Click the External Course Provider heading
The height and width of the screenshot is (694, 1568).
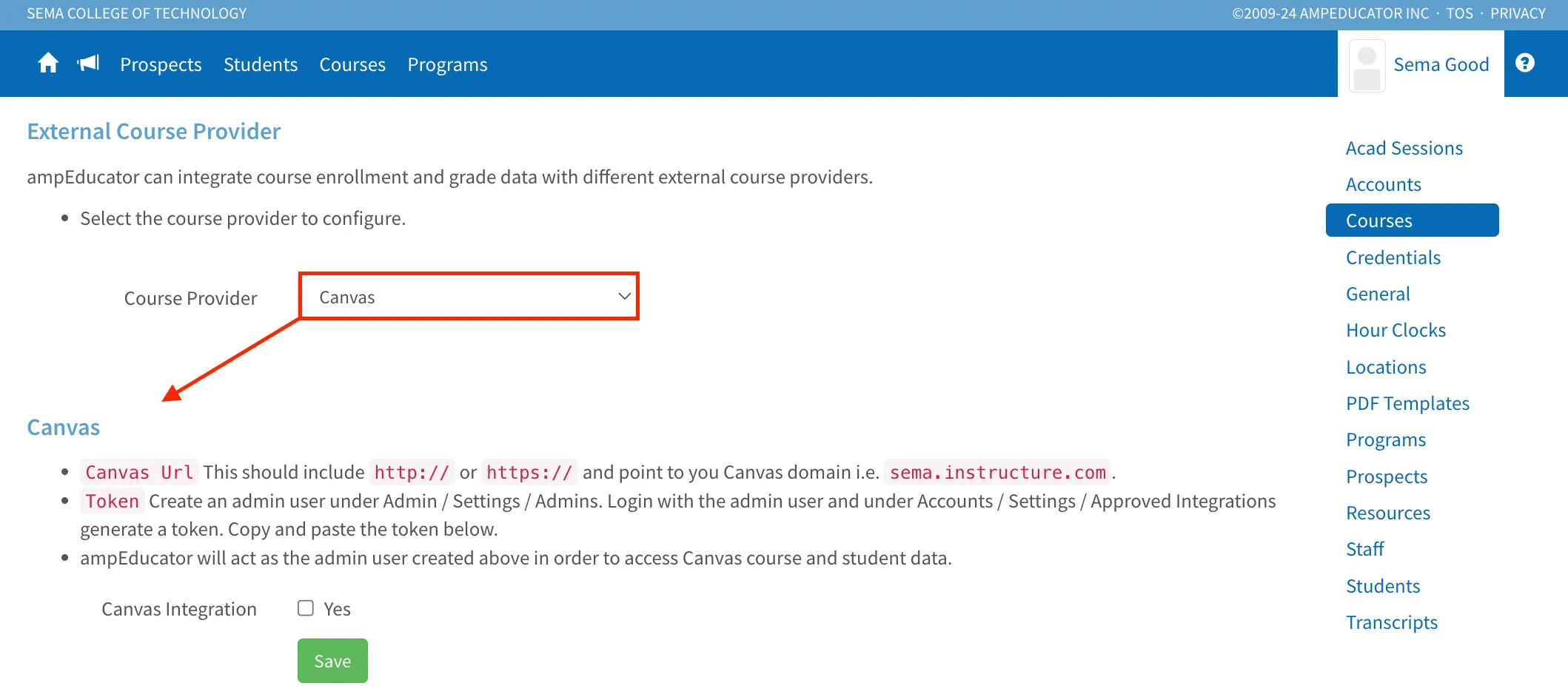pyautogui.click(x=154, y=131)
